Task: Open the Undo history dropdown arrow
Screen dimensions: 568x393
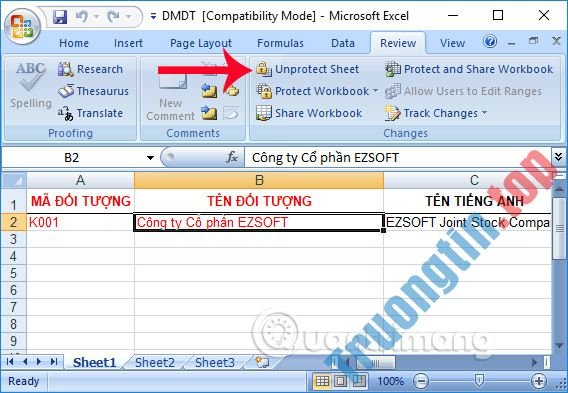Action: pos(96,17)
